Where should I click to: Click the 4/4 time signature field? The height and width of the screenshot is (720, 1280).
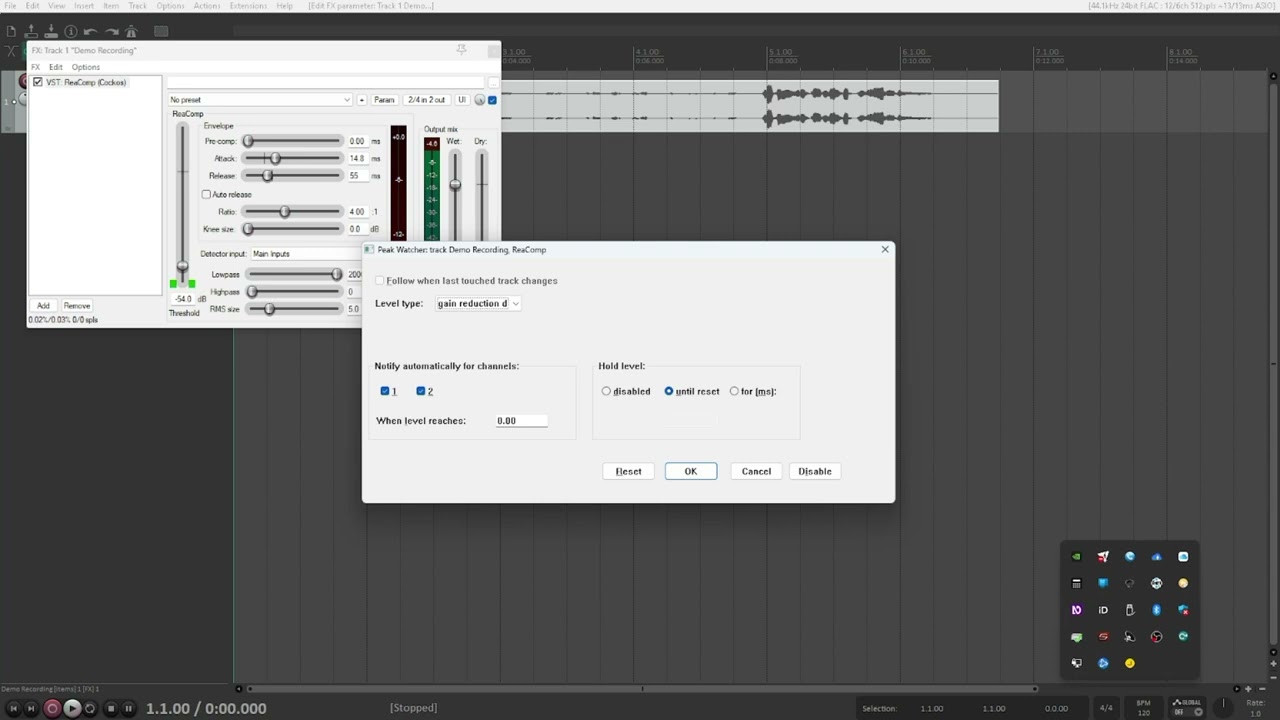point(1106,708)
